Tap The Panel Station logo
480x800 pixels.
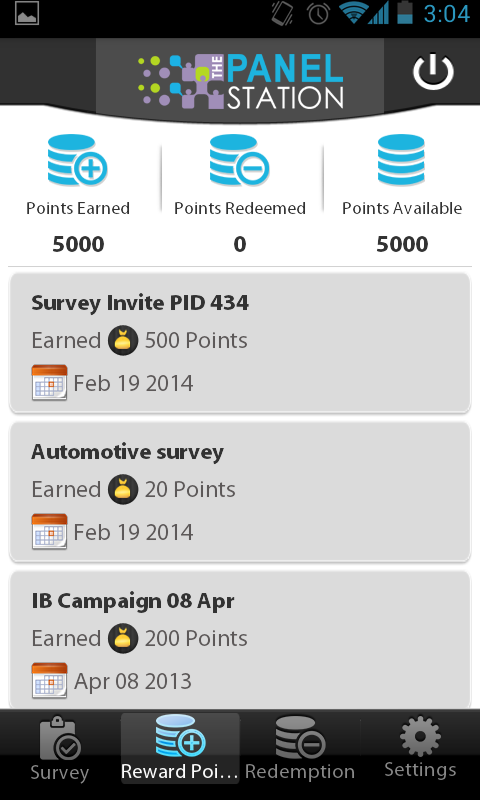[x=240, y=81]
